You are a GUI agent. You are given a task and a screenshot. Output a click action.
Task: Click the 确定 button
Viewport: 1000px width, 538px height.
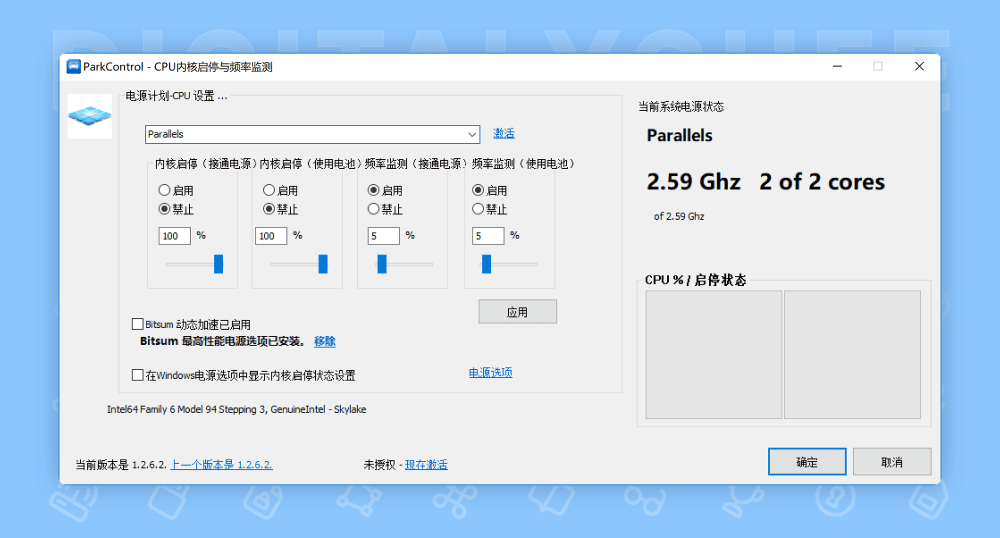807,462
